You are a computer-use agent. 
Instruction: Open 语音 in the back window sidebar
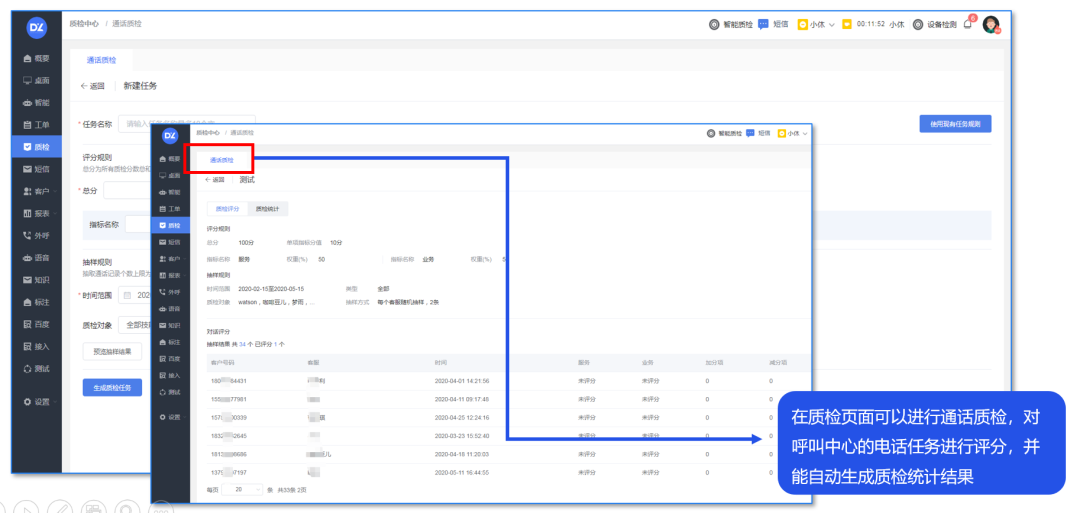pos(37,258)
